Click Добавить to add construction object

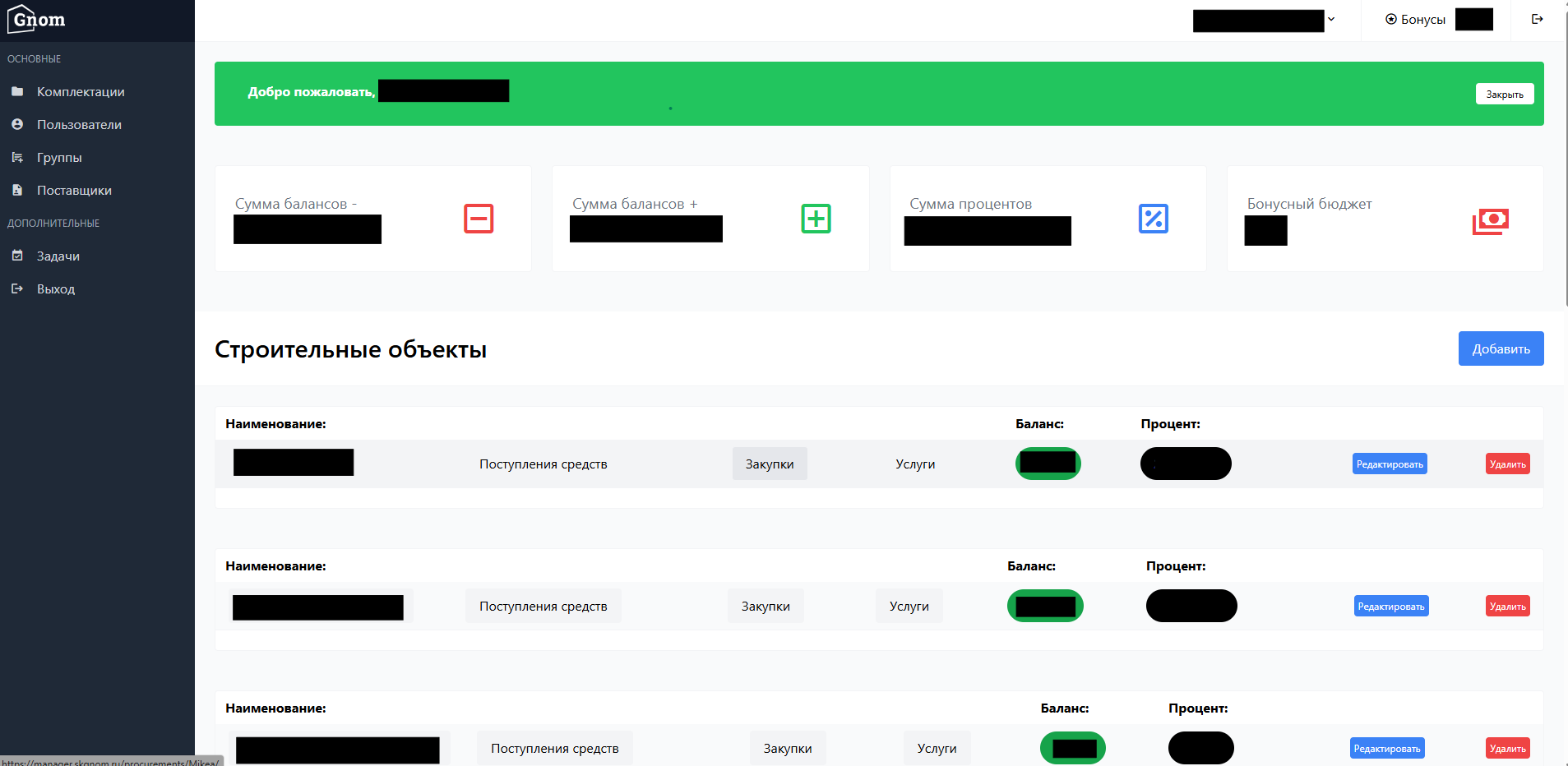pyautogui.click(x=1501, y=348)
